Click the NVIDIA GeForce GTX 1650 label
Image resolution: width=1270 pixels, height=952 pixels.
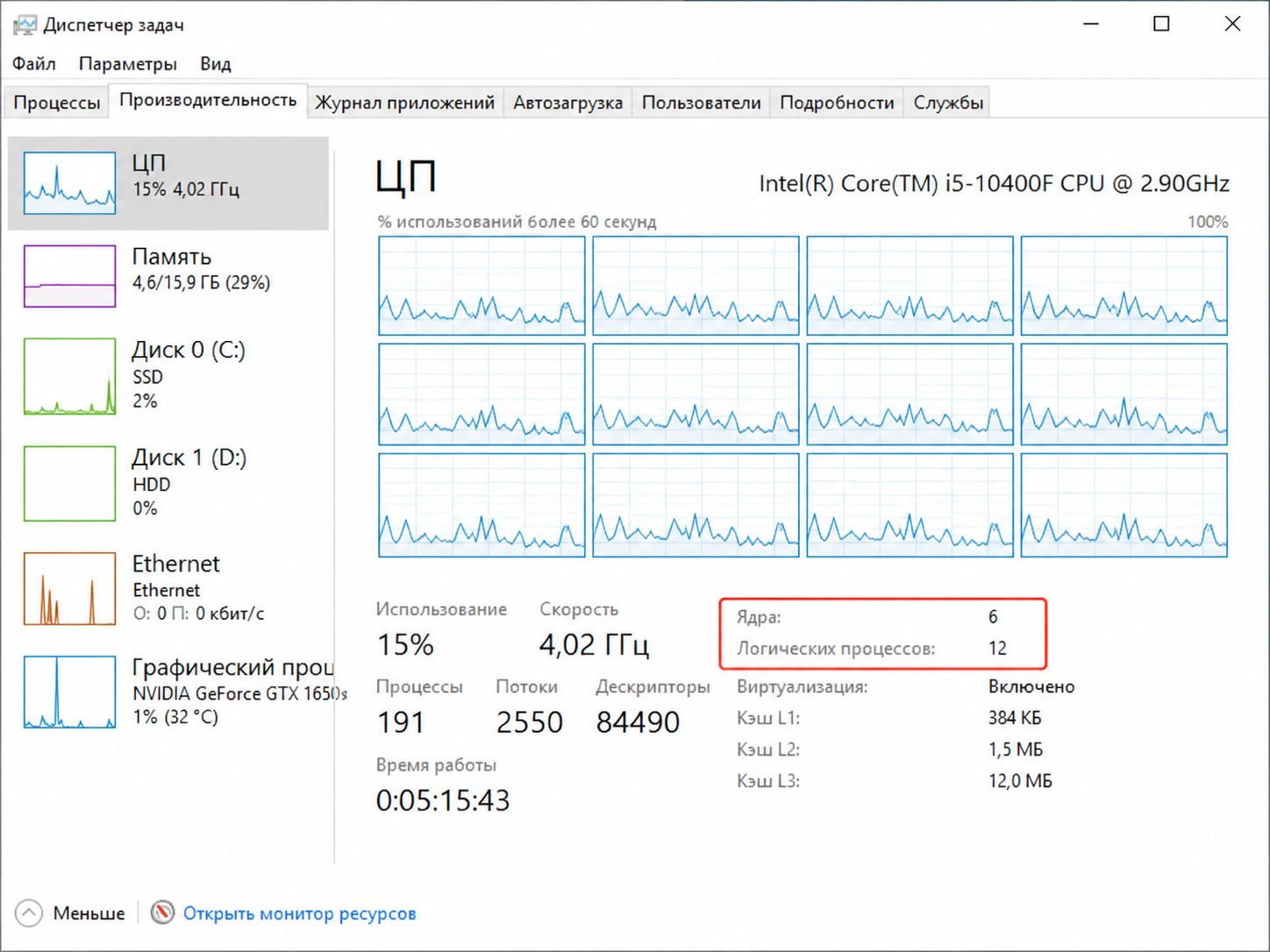tap(239, 693)
